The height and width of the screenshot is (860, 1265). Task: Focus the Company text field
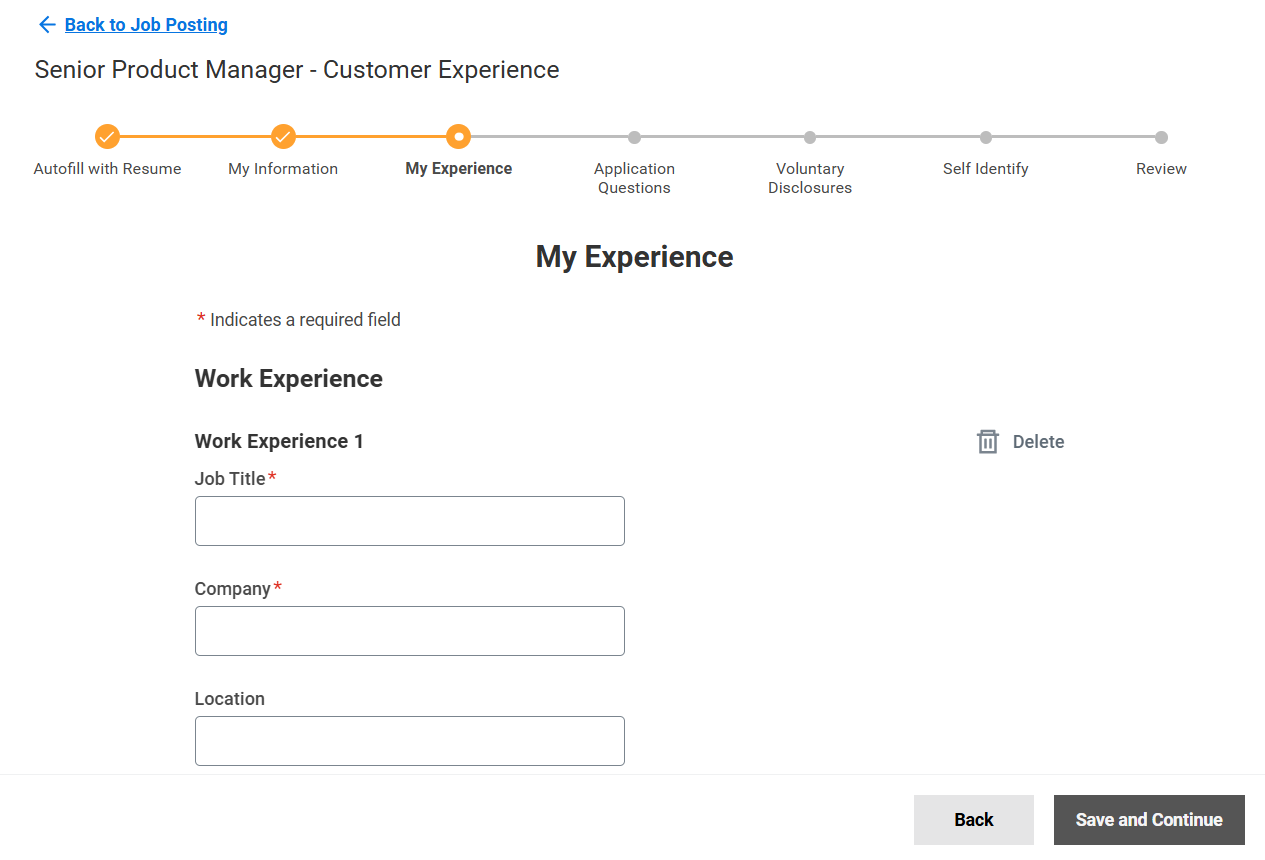point(409,631)
